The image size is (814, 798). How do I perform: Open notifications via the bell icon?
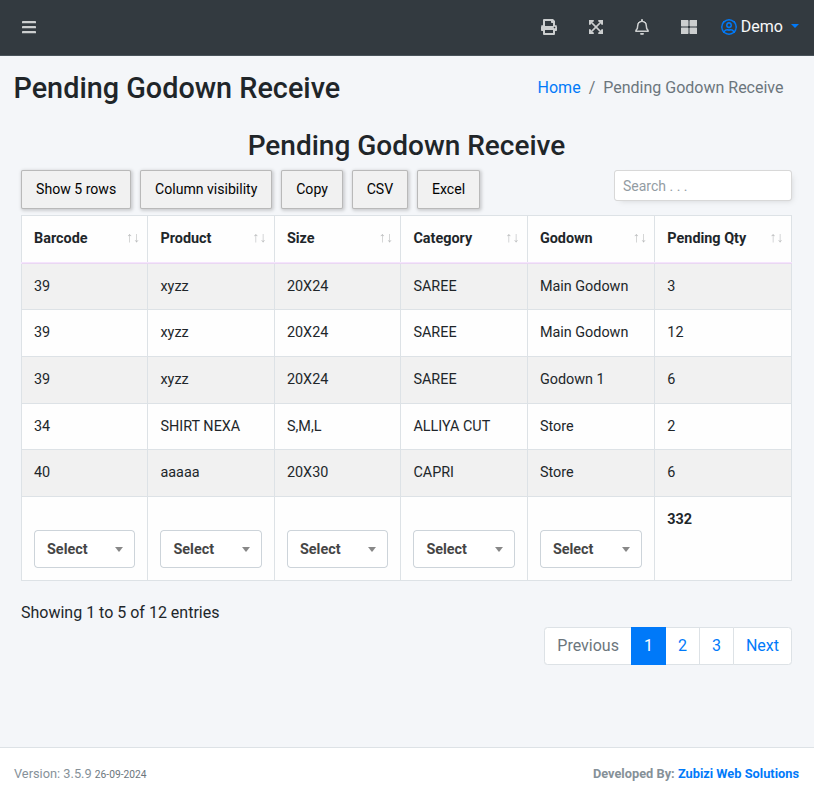(x=641, y=27)
